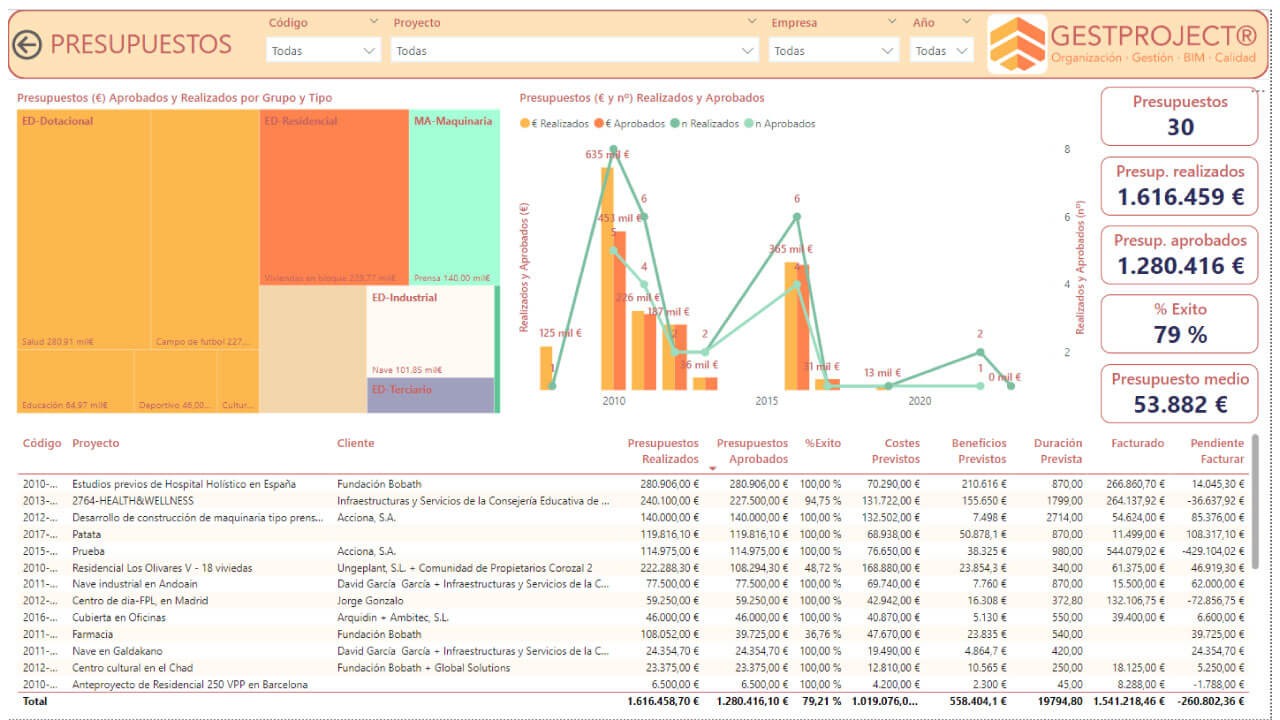Toggle the € Realizados legend marker
This screenshot has width=1280, height=720.
point(525,124)
